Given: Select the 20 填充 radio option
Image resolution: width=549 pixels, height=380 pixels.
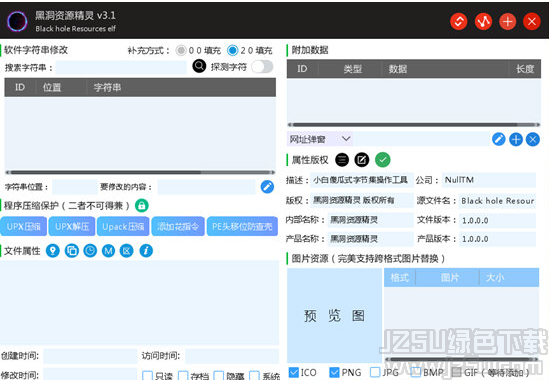Looking at the screenshot, I should click(232, 51).
